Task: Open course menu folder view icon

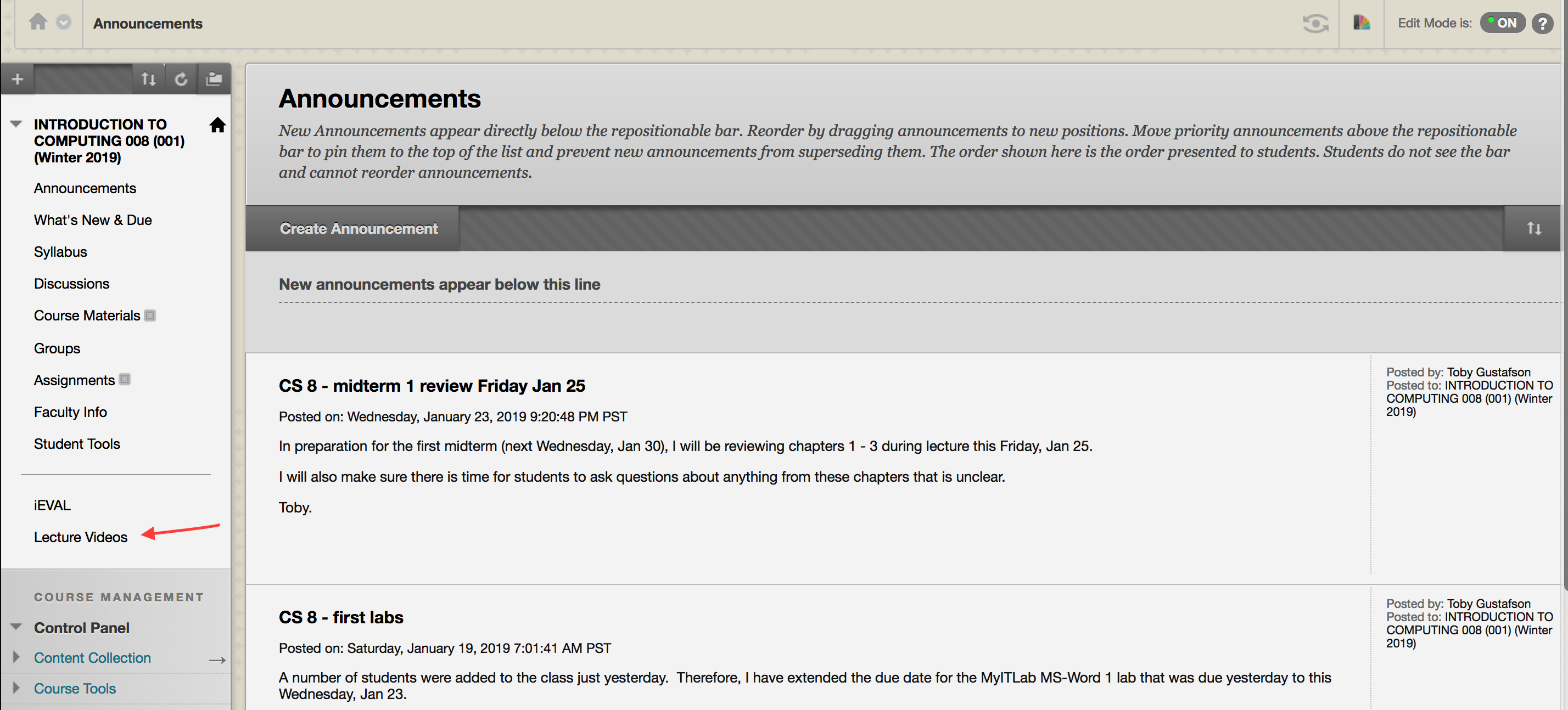Action: click(214, 79)
